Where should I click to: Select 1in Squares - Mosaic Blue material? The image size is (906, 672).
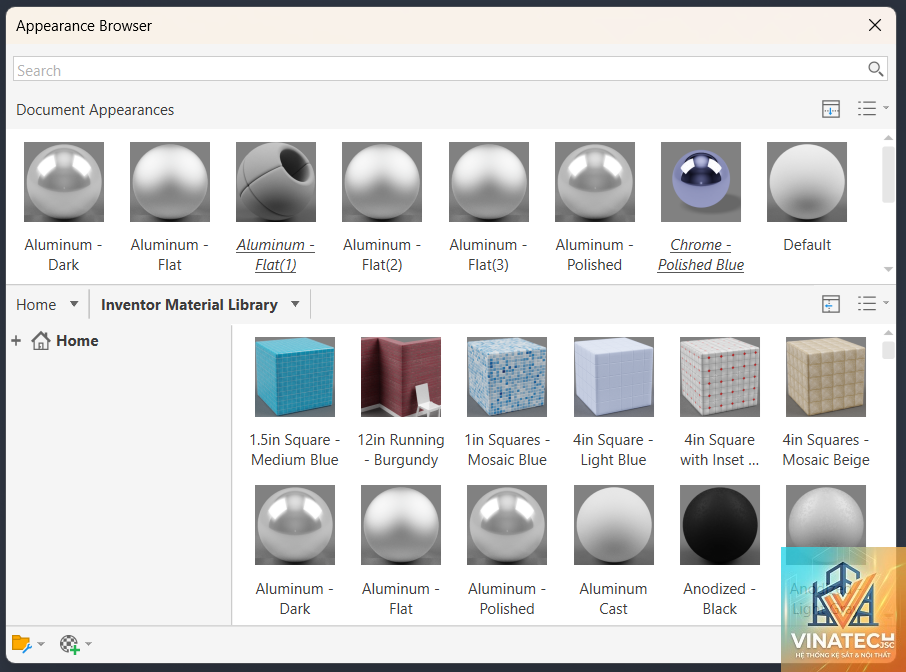coord(507,403)
